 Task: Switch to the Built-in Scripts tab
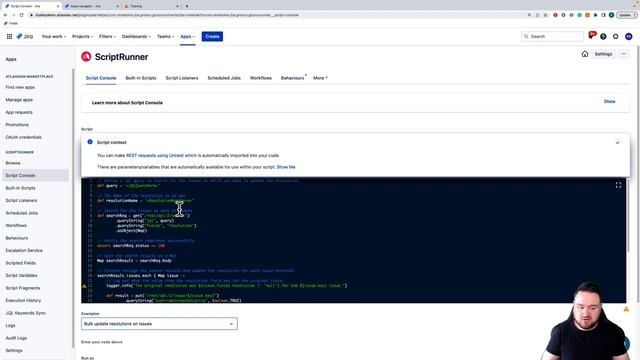click(x=141, y=78)
